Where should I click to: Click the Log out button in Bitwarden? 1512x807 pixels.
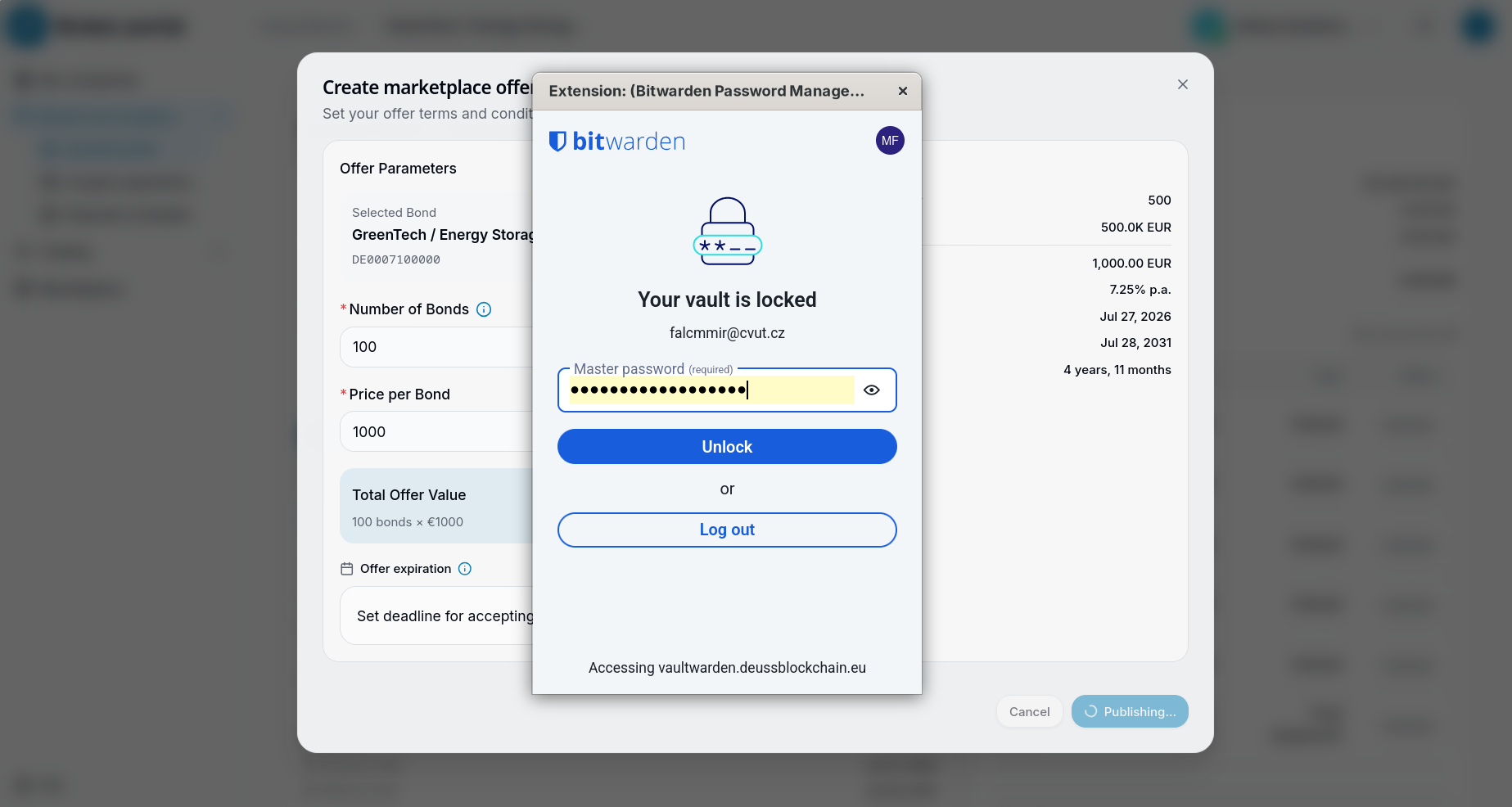(x=727, y=530)
